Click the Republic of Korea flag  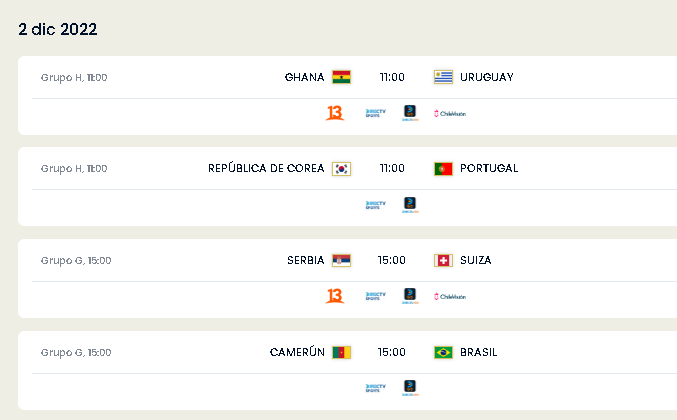[341, 168]
